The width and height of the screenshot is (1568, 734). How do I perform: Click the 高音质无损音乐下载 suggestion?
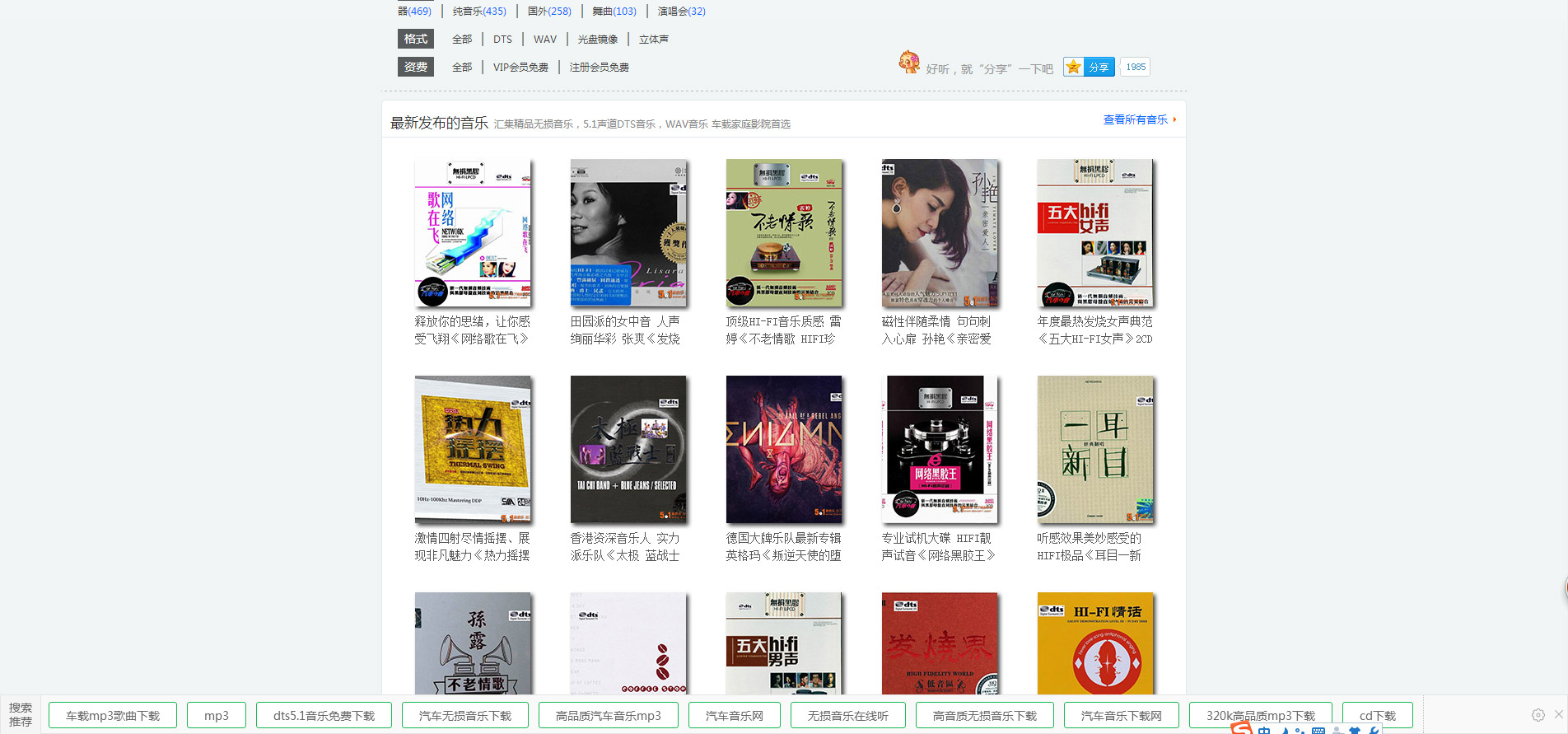985,715
